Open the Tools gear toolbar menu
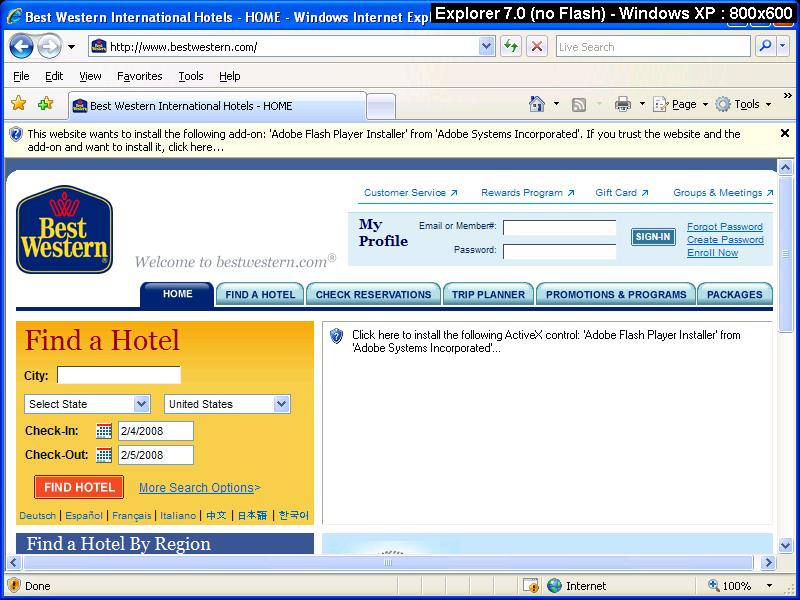This screenshot has height=600, width=800. click(x=743, y=104)
